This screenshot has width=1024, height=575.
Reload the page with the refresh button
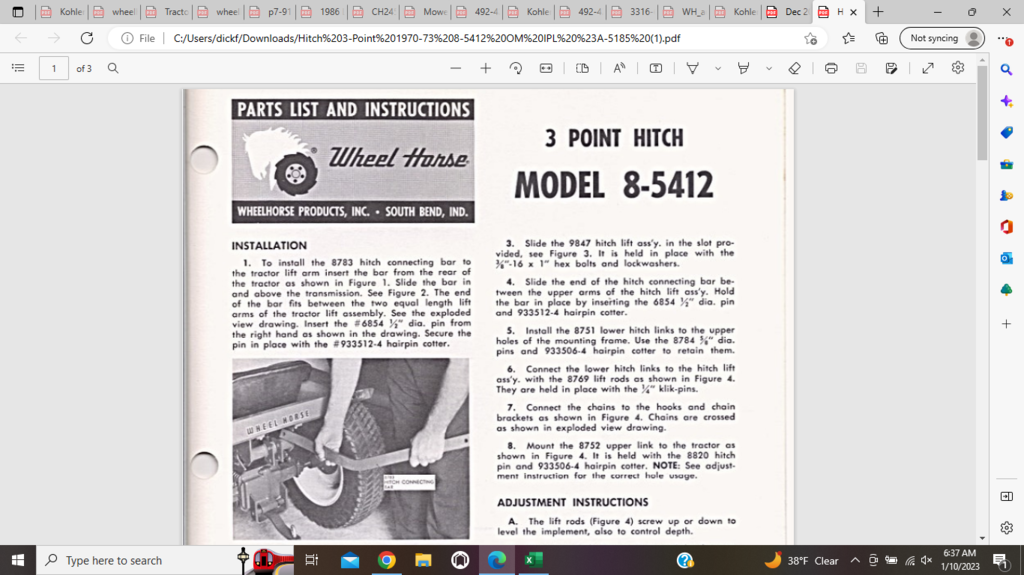[x=86, y=38]
